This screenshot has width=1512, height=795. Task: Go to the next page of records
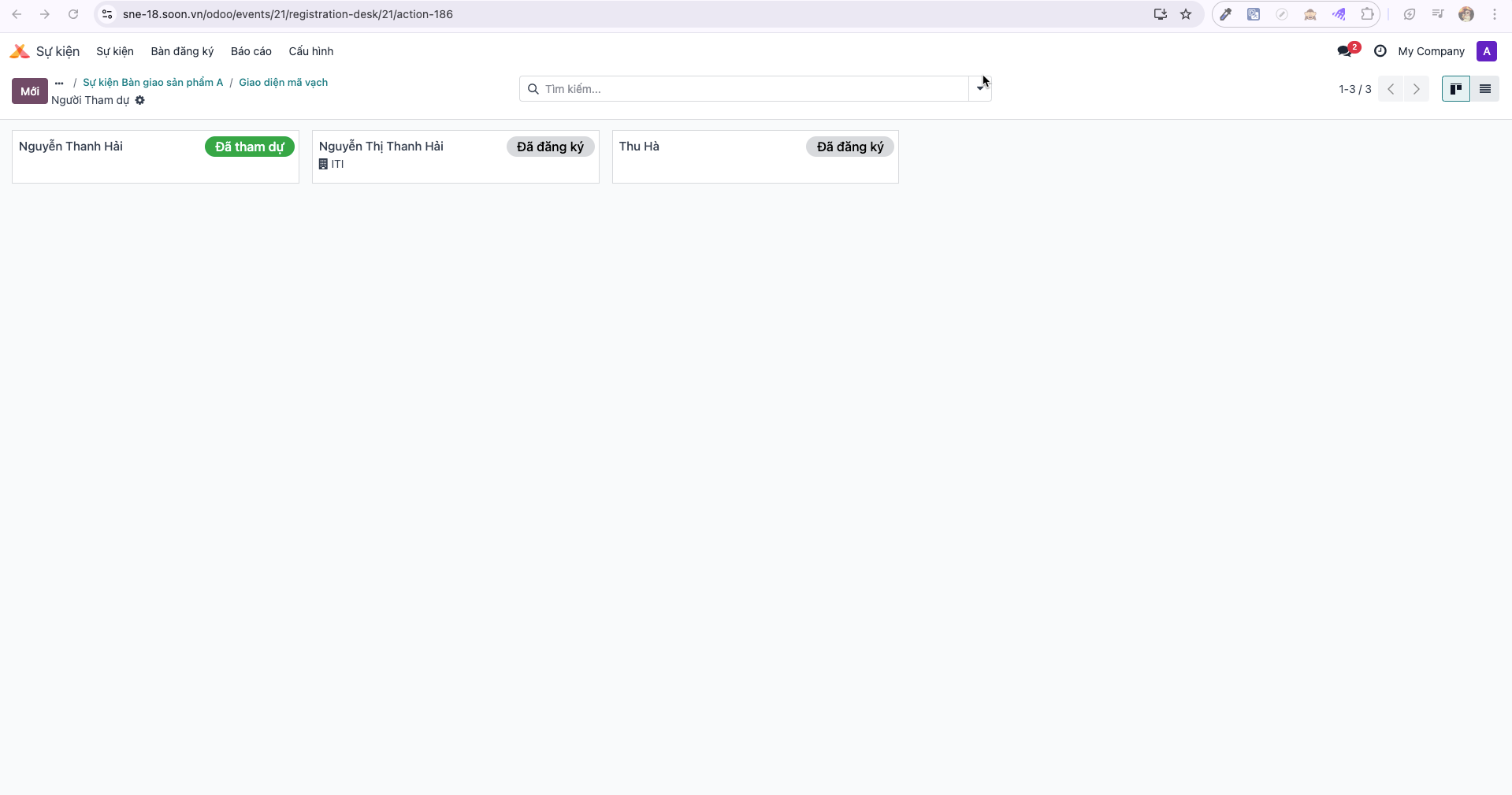(1416, 89)
